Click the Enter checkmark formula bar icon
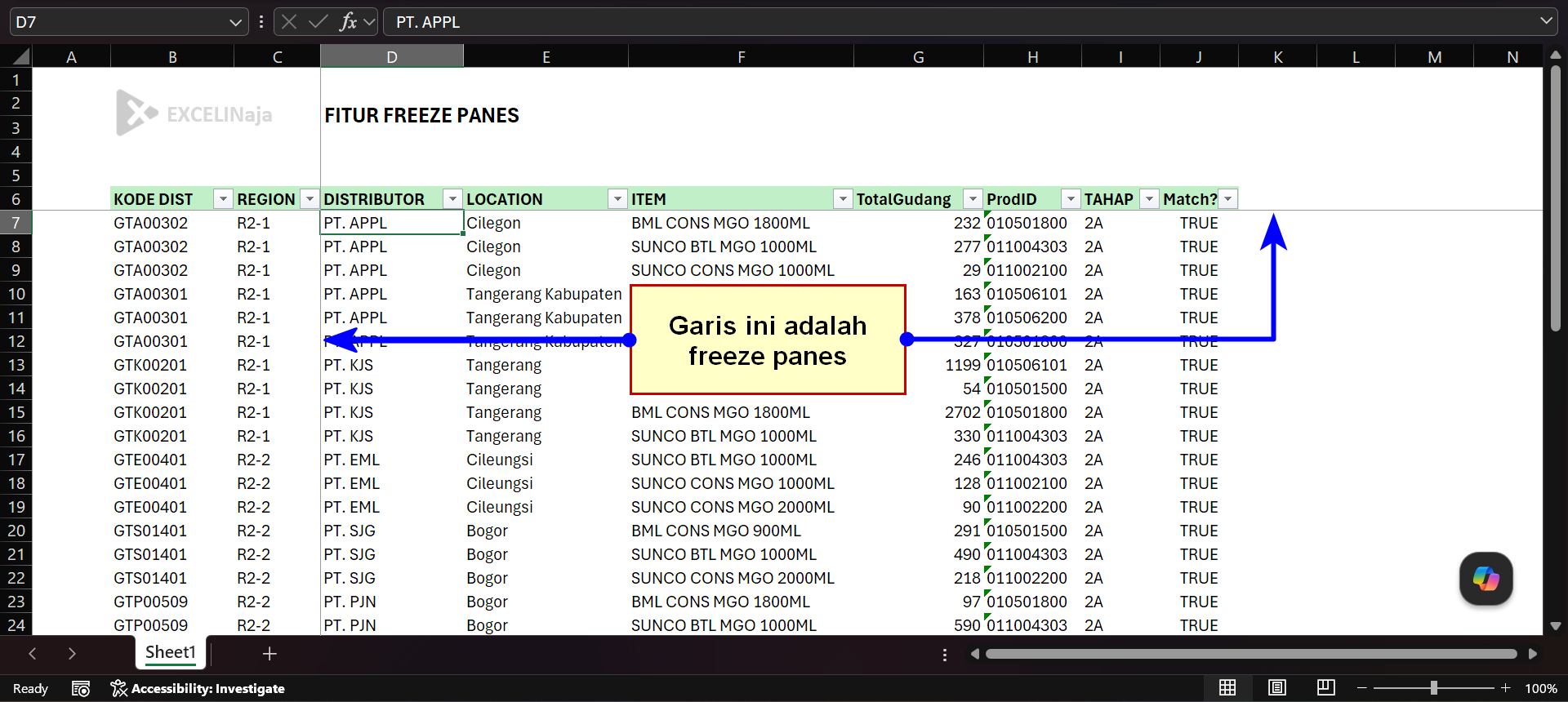This screenshot has height=702, width=1568. pos(318,22)
